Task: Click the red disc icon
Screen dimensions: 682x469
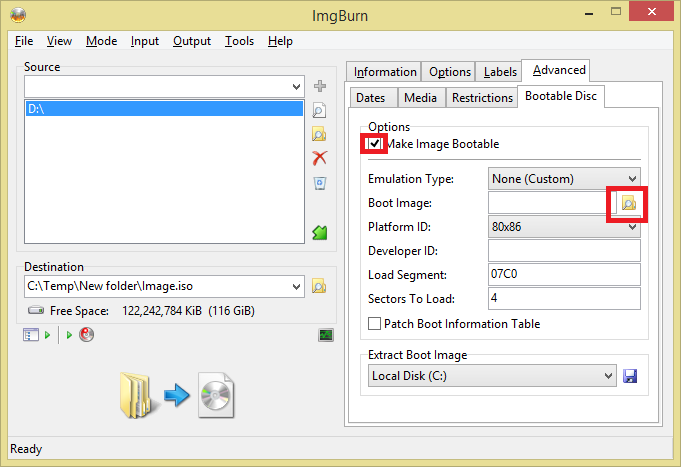Action: pos(87,335)
